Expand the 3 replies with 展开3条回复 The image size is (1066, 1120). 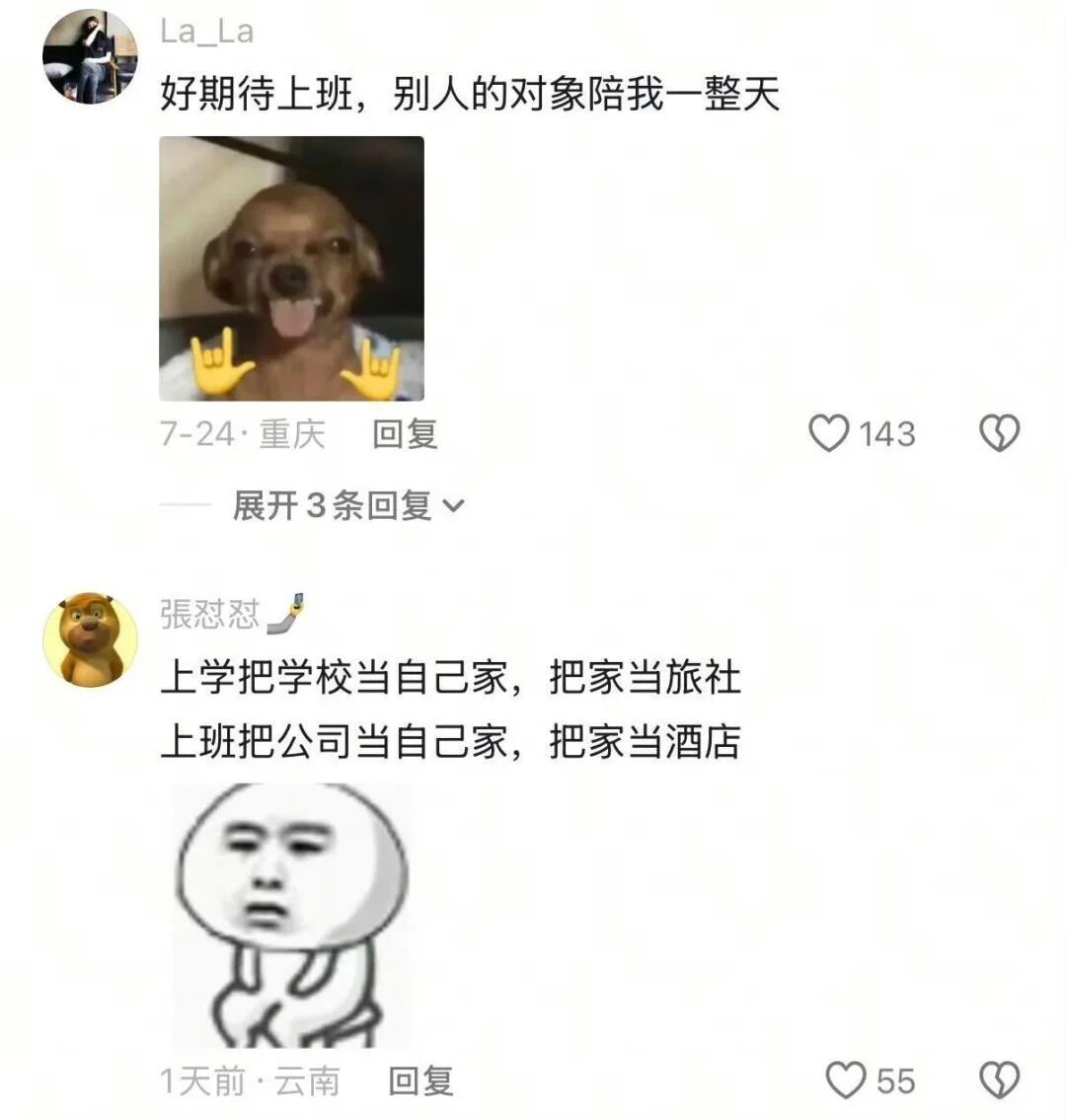(333, 505)
